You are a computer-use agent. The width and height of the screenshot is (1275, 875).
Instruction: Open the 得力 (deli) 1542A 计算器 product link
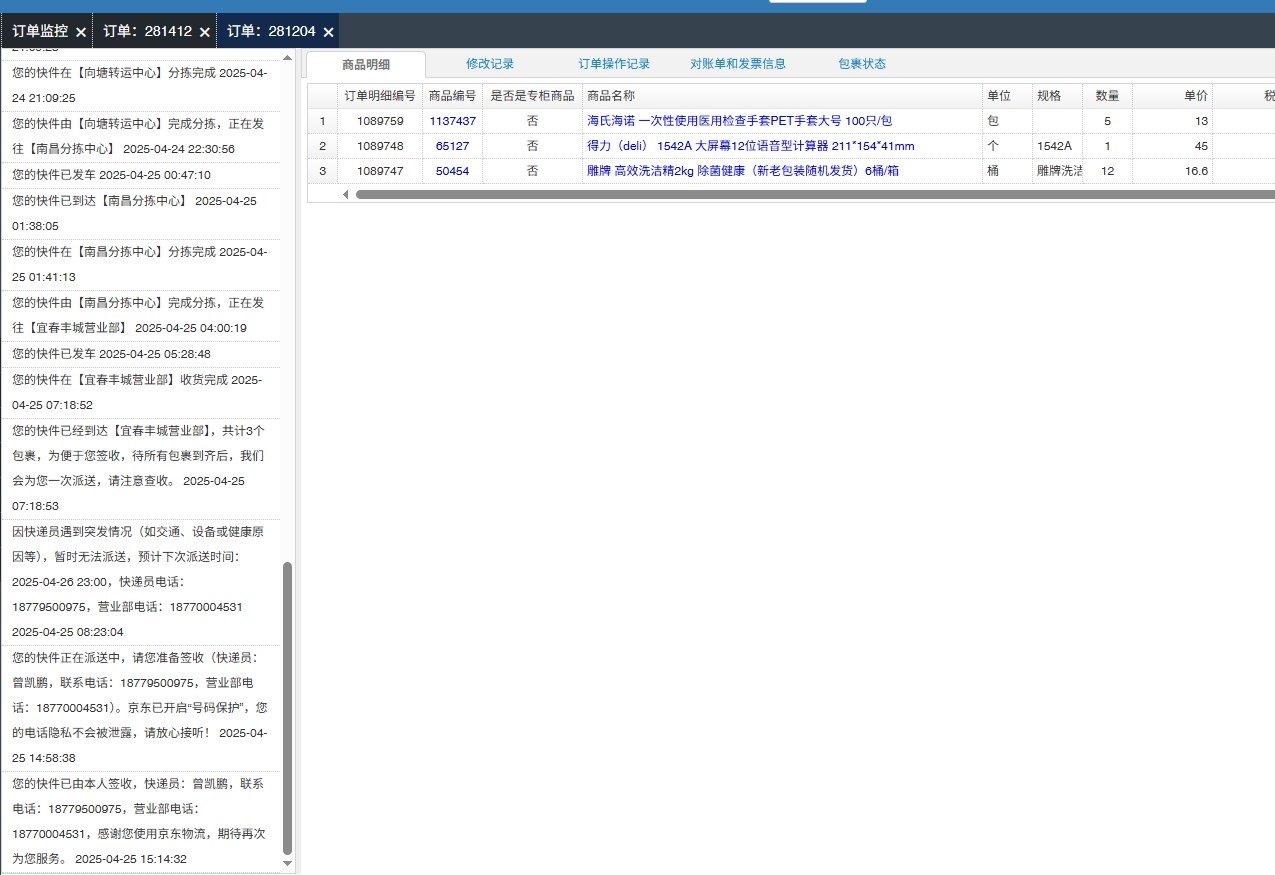[x=750, y=146]
